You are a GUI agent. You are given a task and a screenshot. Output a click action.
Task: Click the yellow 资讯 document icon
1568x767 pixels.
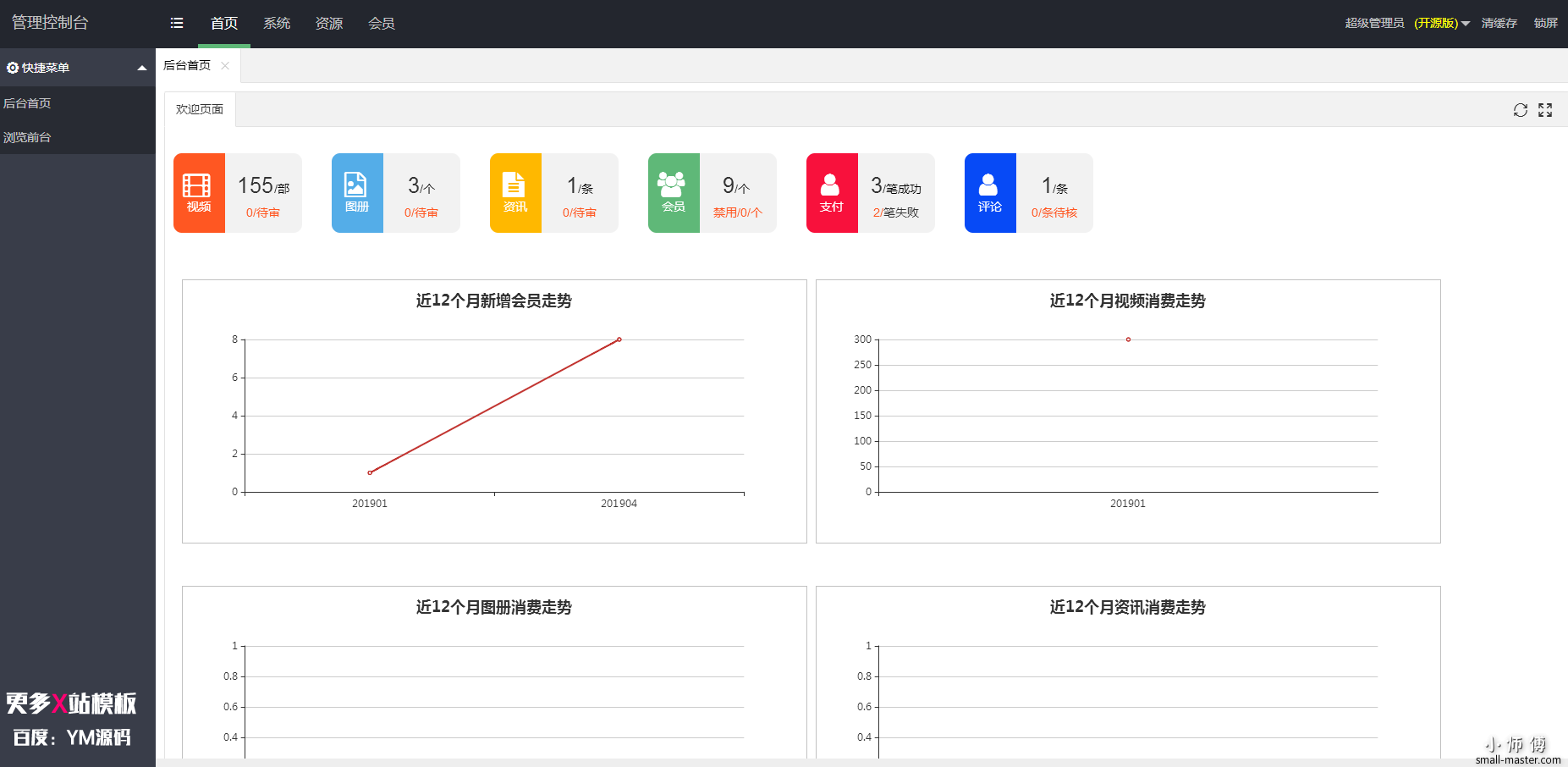514,185
